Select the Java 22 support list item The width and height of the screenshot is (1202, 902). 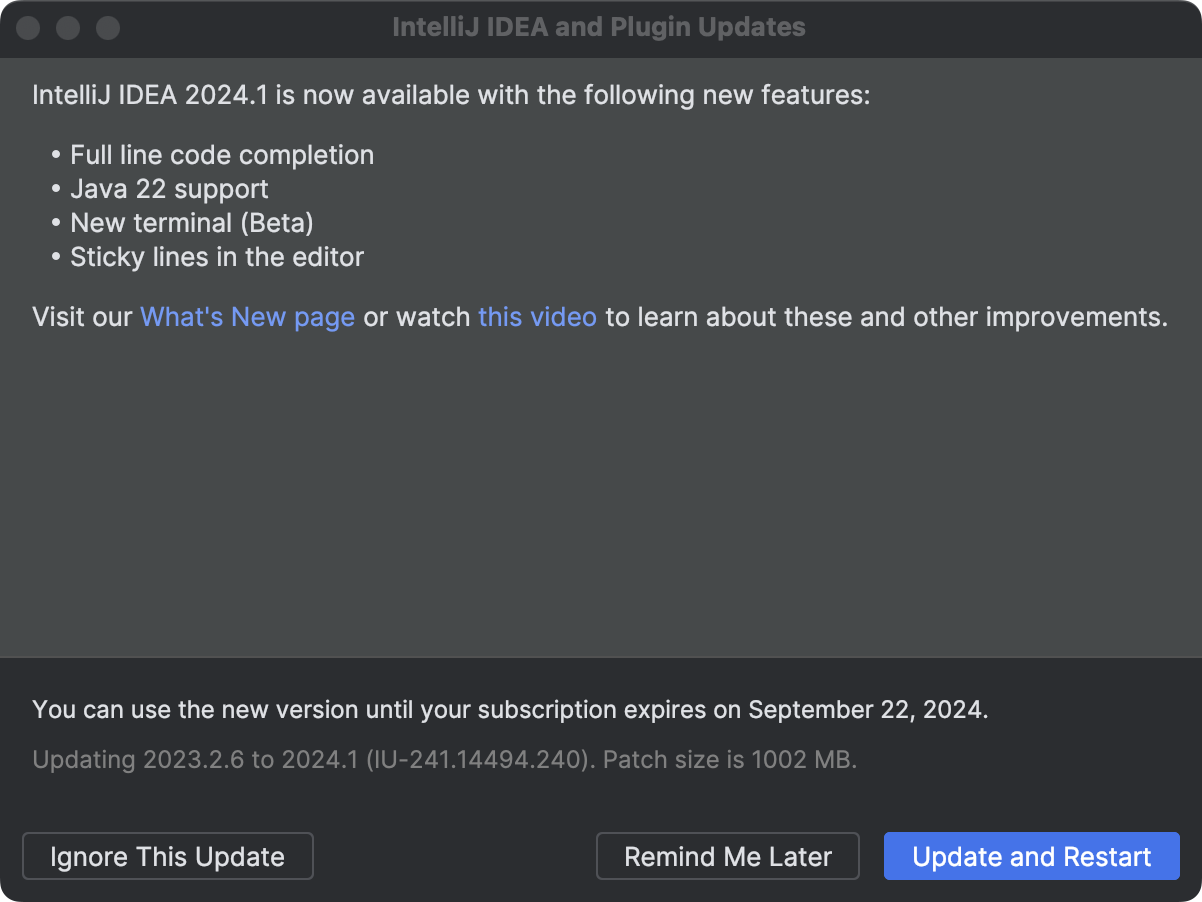point(169,189)
